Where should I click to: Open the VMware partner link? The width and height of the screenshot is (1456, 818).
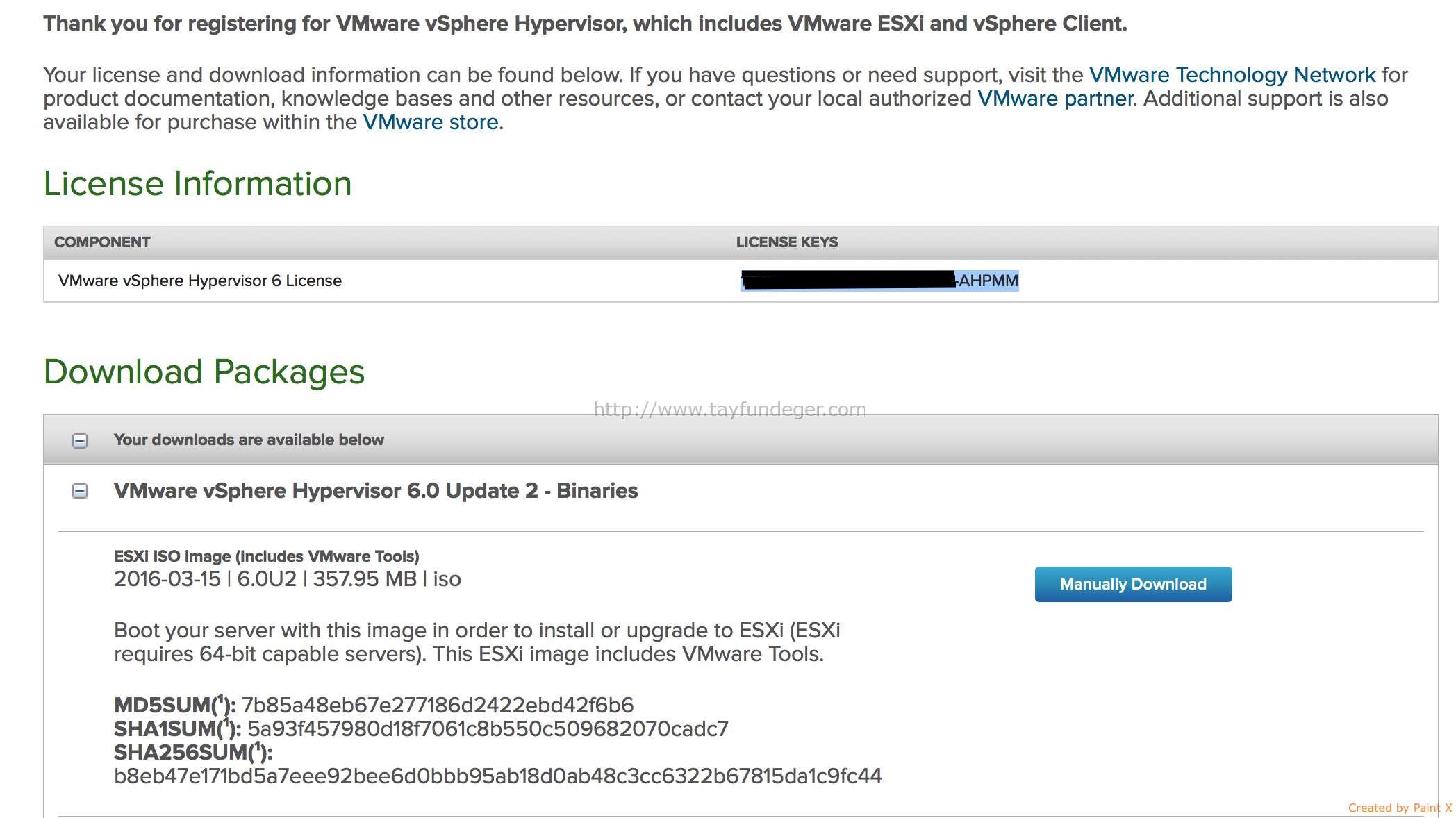point(1055,99)
